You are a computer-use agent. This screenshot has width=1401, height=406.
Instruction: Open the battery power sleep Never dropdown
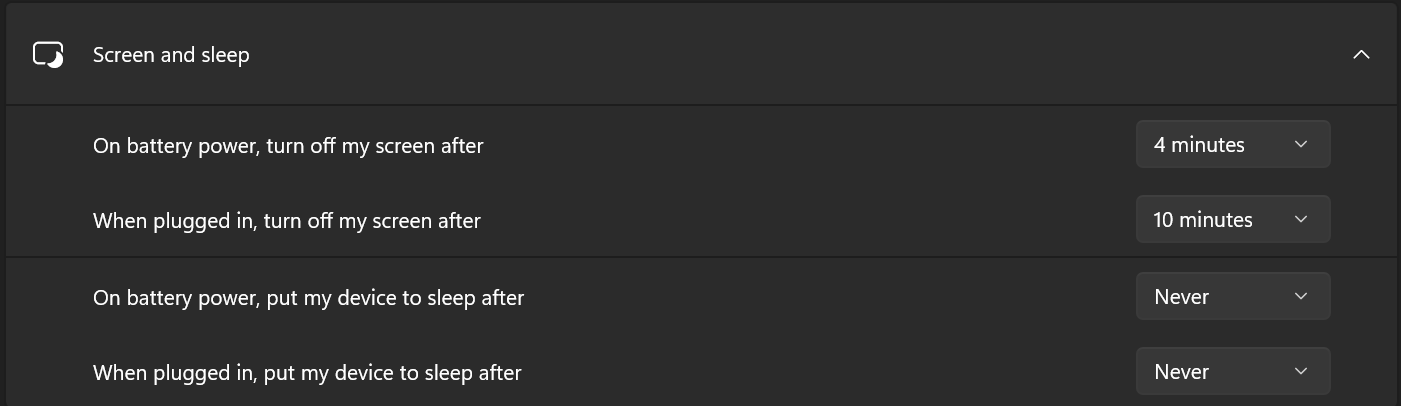[x=1233, y=296]
